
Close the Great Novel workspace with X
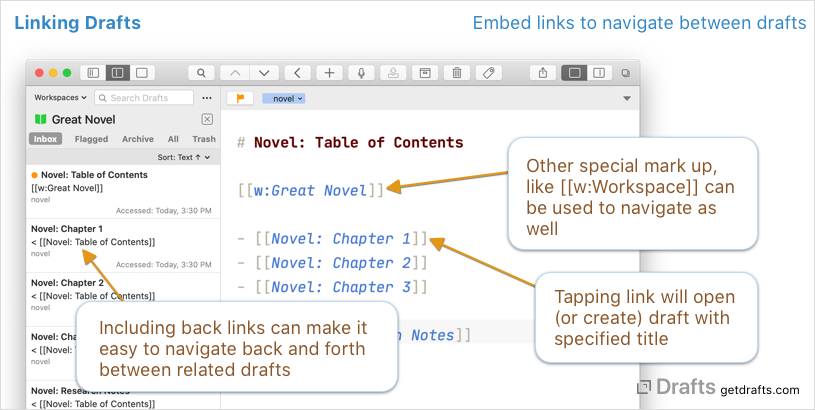coord(207,119)
